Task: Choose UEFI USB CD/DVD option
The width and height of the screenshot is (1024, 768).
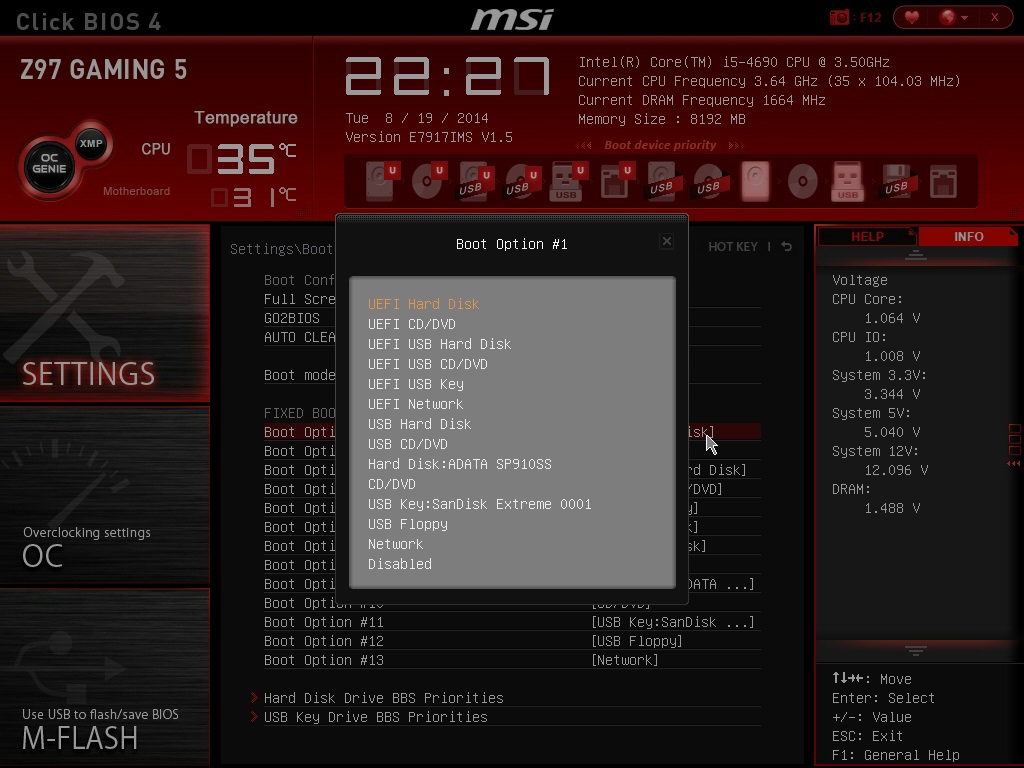Action: pyautogui.click(x=427, y=364)
